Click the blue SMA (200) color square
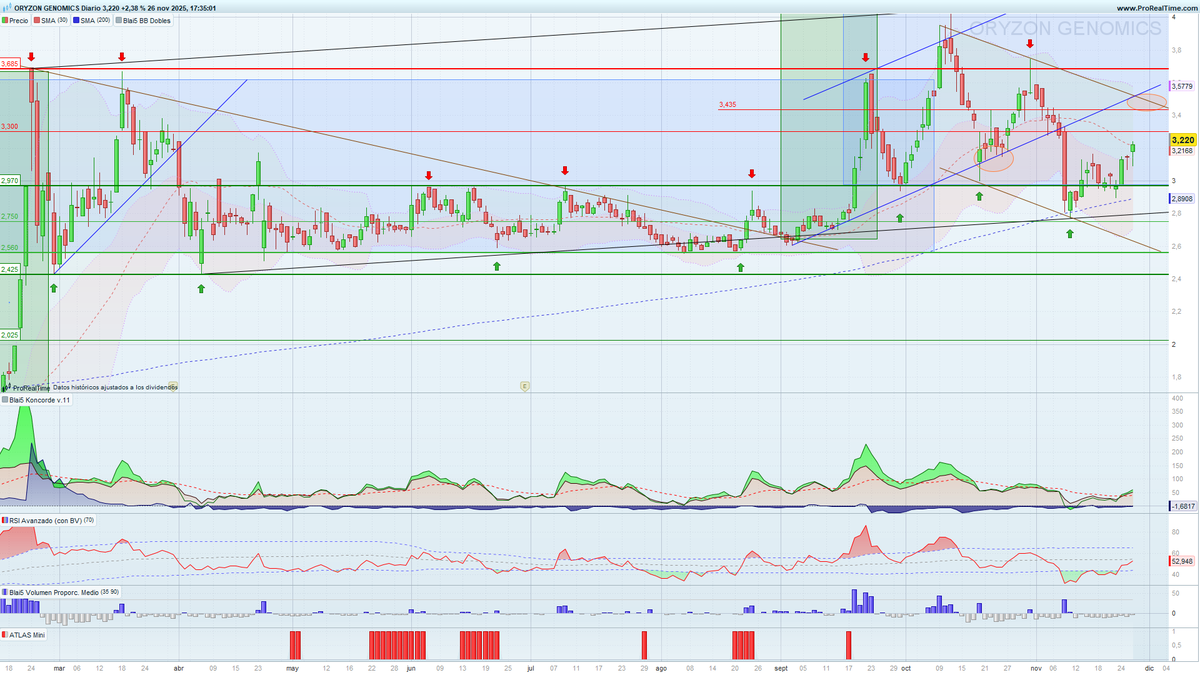This screenshot has height=675, width=1200. pyautogui.click(x=77, y=20)
